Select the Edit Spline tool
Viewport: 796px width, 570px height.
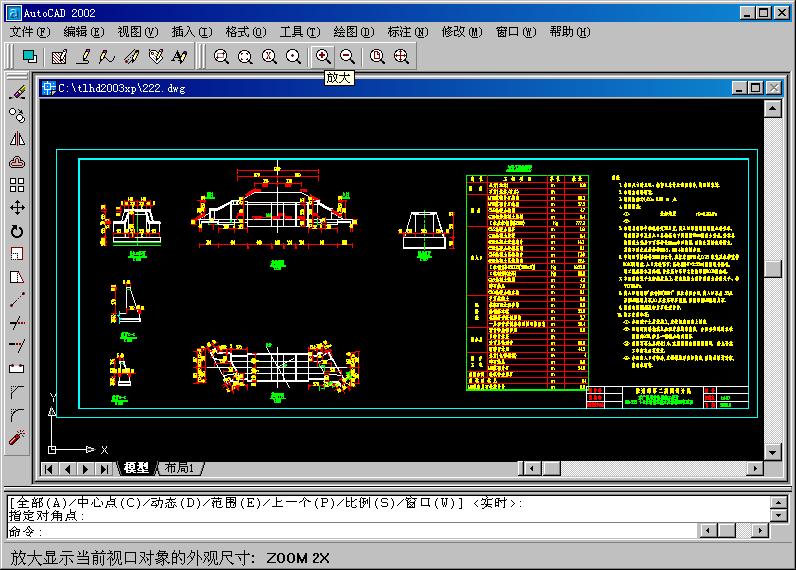[x=107, y=56]
